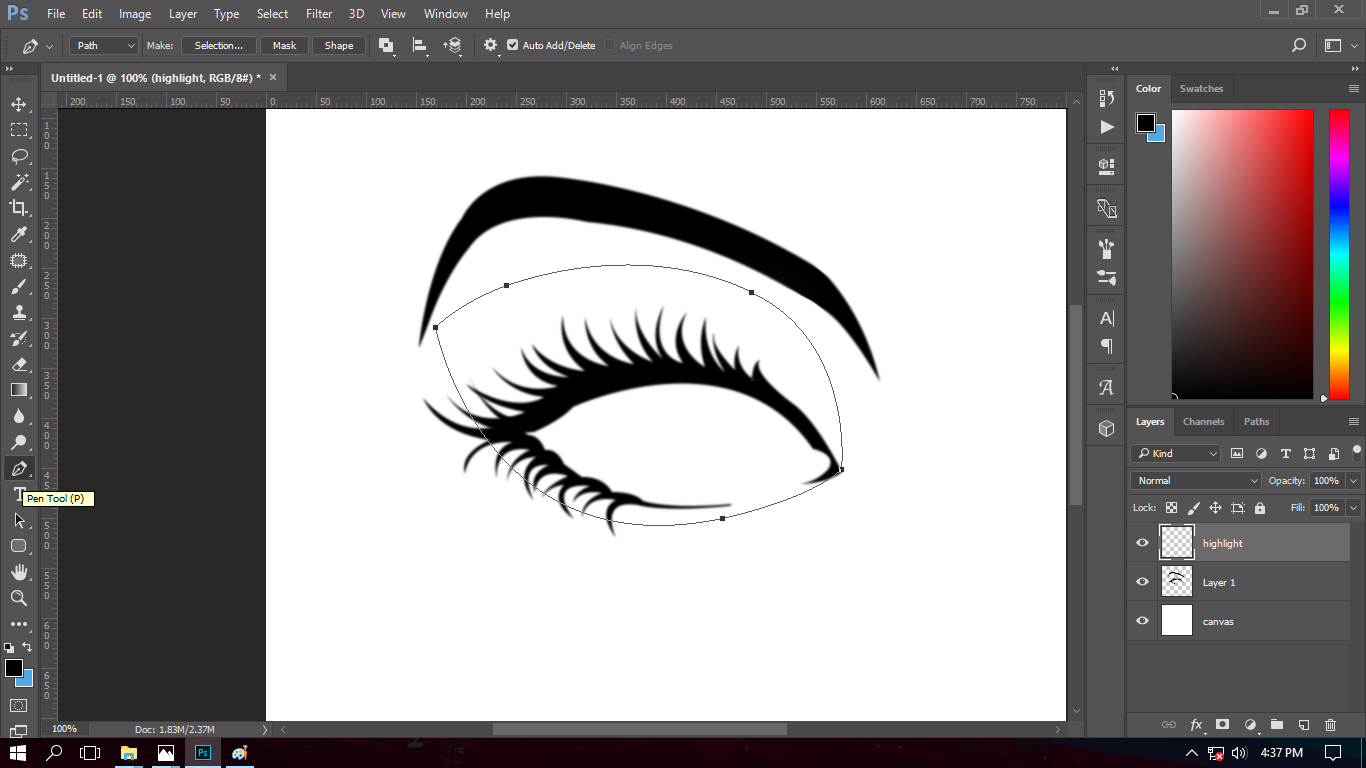The width and height of the screenshot is (1366, 768).
Task: Open the Character panel icon
Action: (1106, 318)
